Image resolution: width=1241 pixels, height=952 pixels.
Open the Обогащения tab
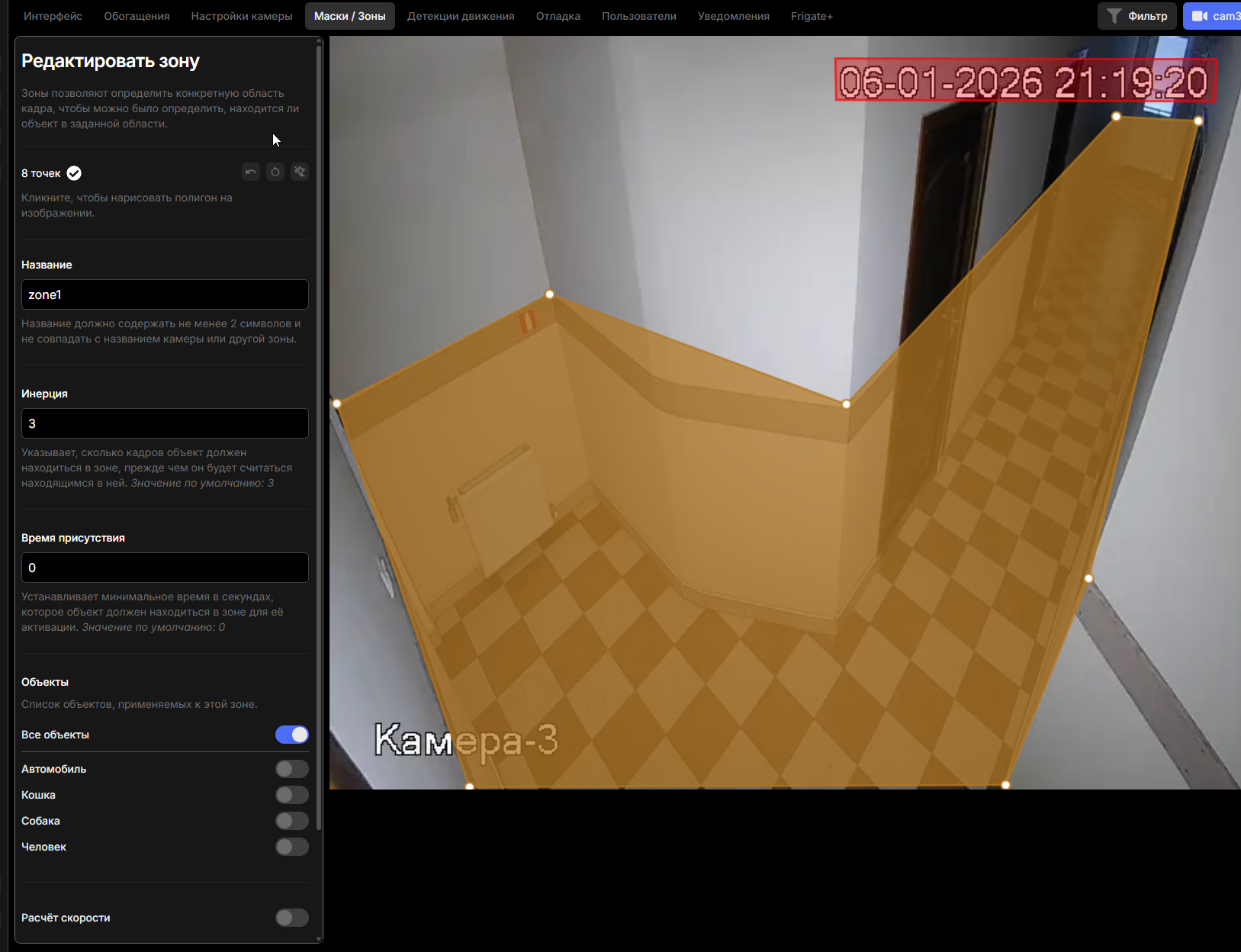click(x=137, y=16)
